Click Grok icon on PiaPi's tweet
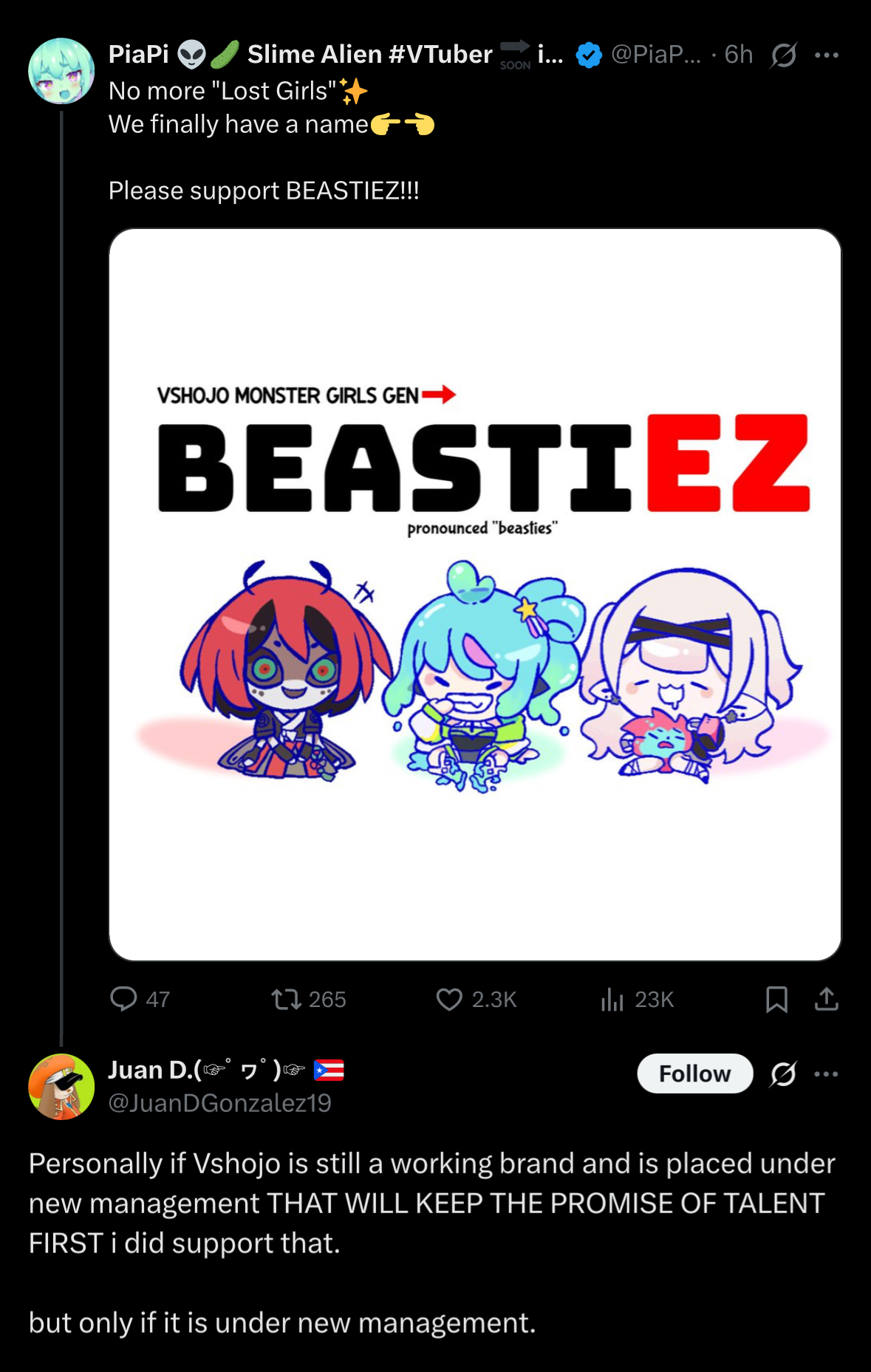Viewport: 871px width, 1372px height. click(x=783, y=55)
